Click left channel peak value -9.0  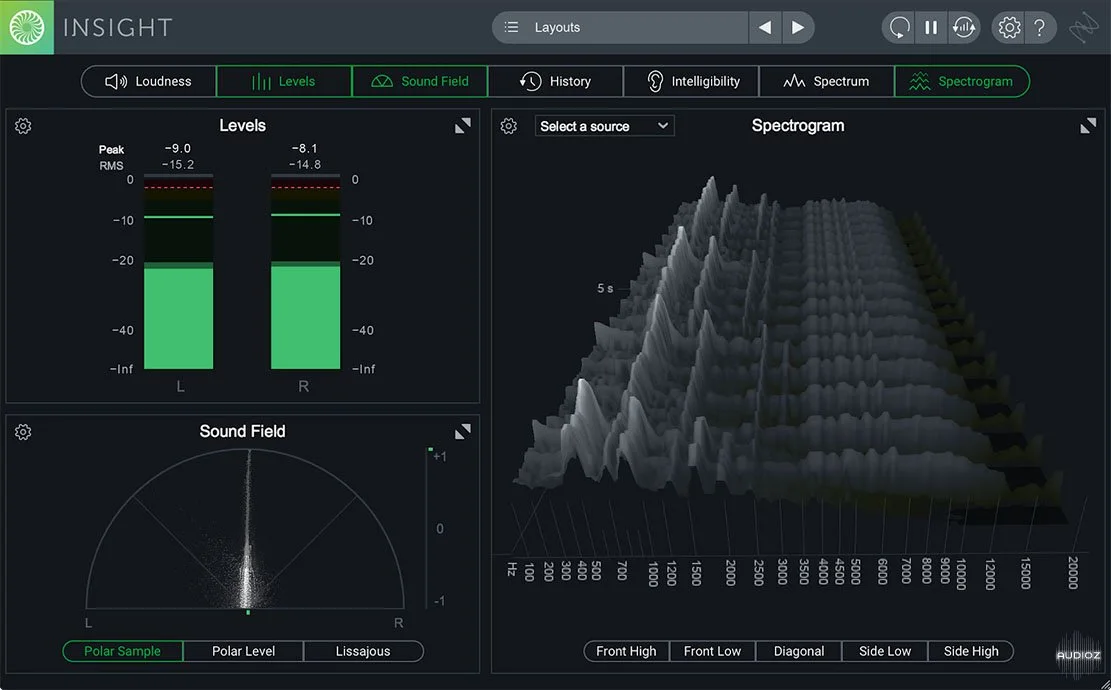coord(177,149)
